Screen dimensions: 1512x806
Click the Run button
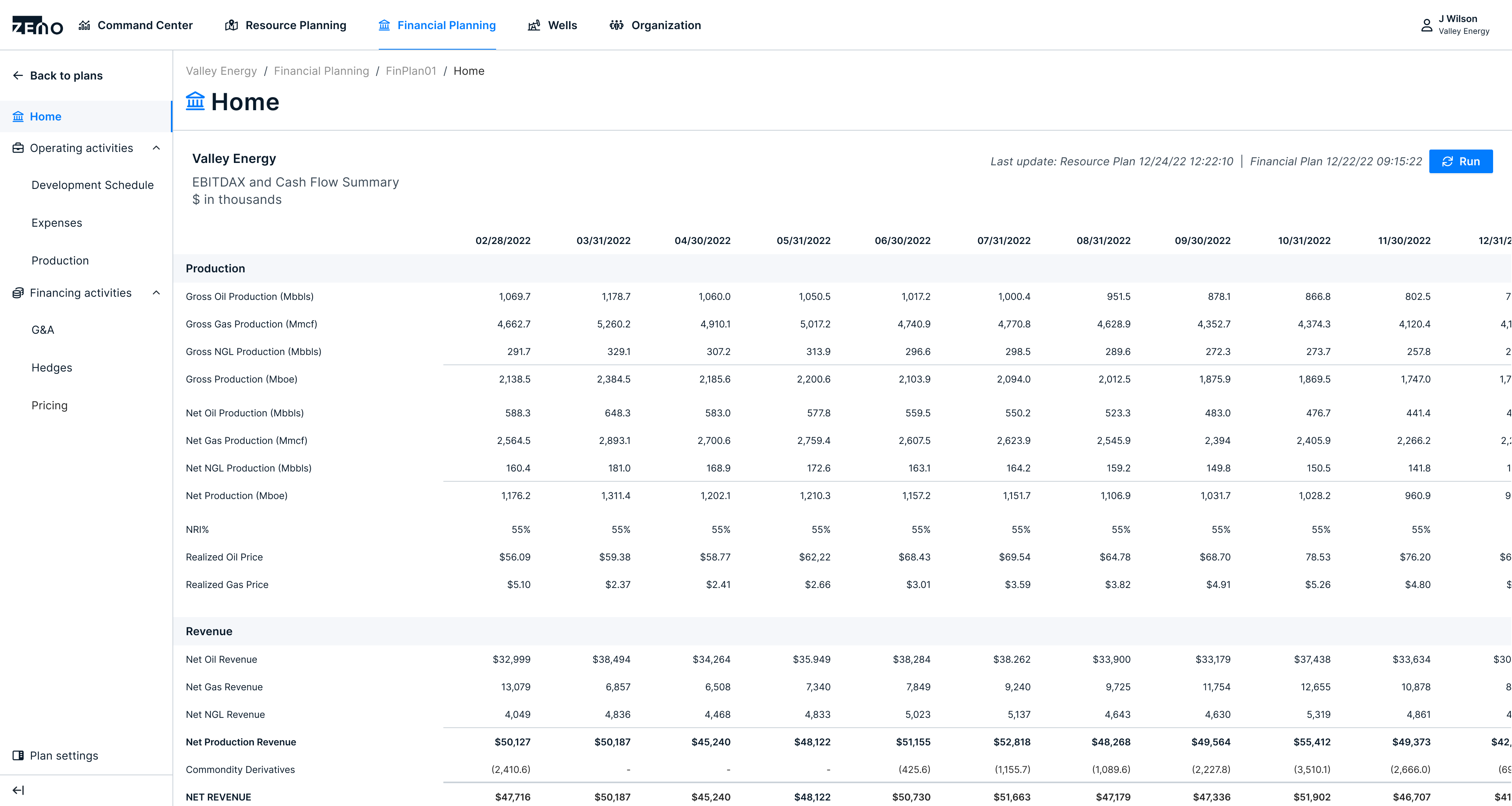pyautogui.click(x=1460, y=161)
